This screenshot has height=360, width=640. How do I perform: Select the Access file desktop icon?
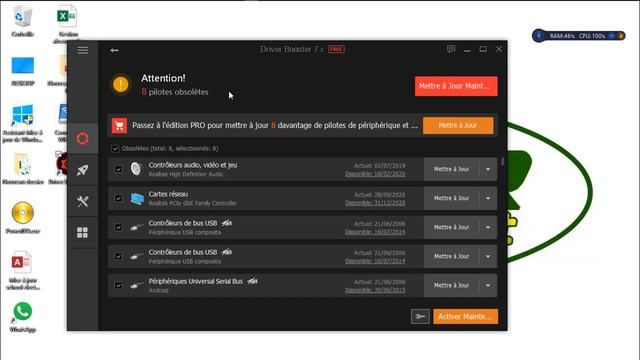[x=22, y=271]
